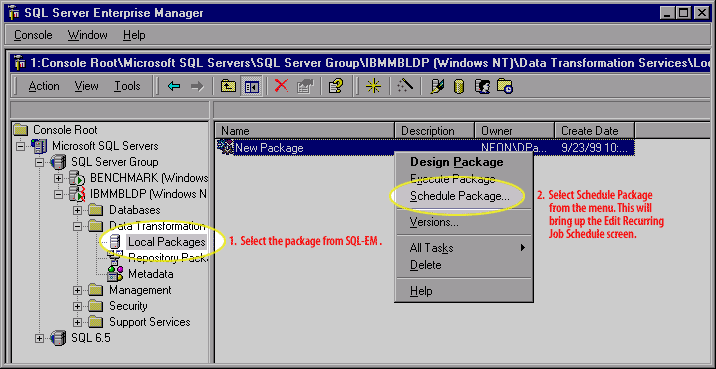Sort by the Description column header
Screen dimensions: 716x369
pos(435,131)
